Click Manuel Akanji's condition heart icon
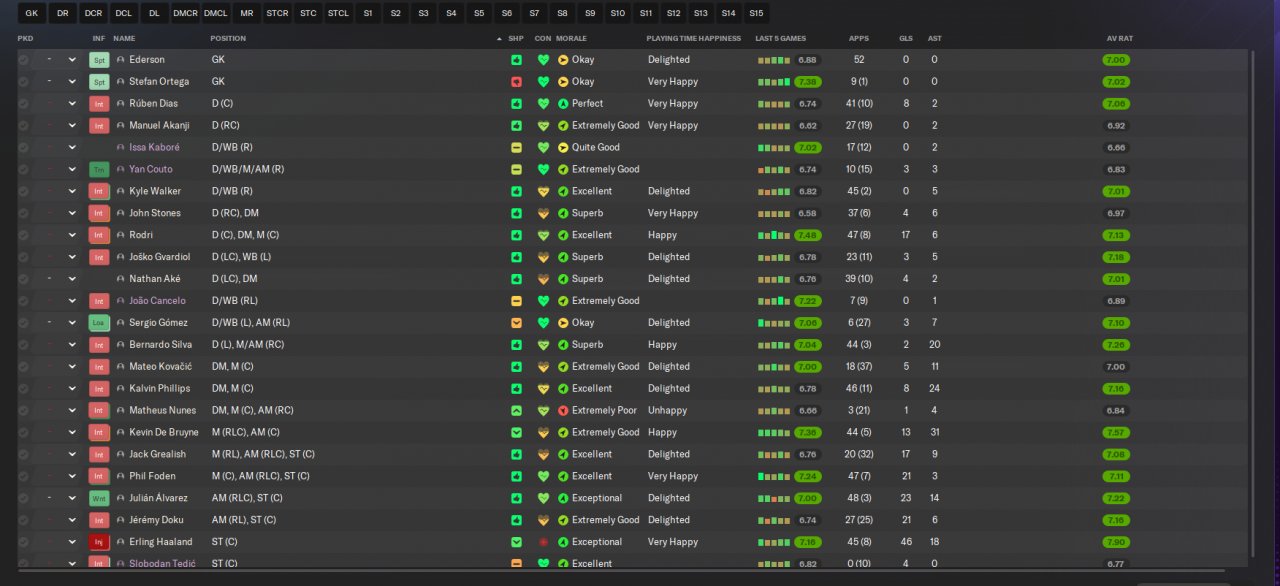 [544, 126]
